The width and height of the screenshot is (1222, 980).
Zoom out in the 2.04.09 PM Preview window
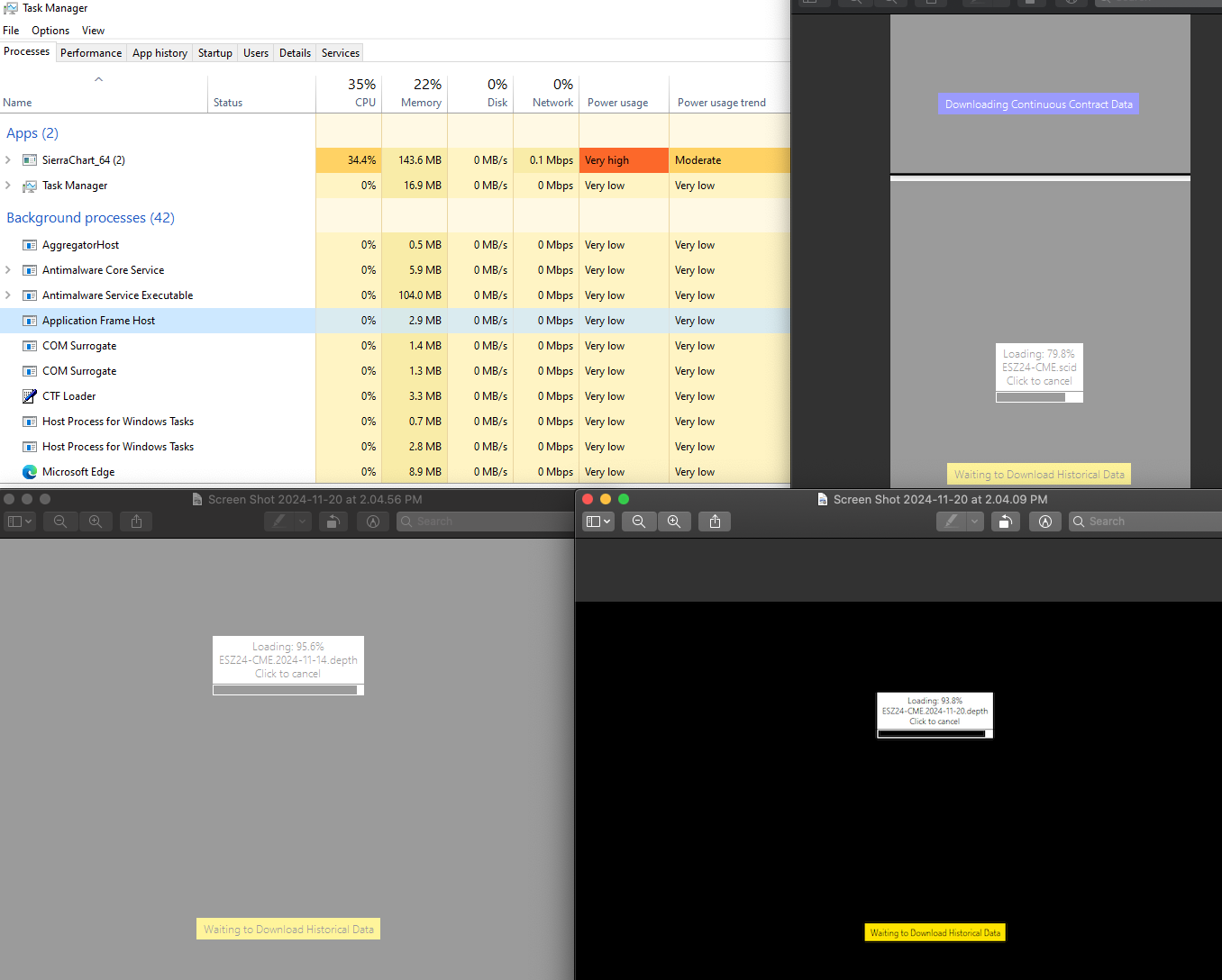(x=639, y=522)
